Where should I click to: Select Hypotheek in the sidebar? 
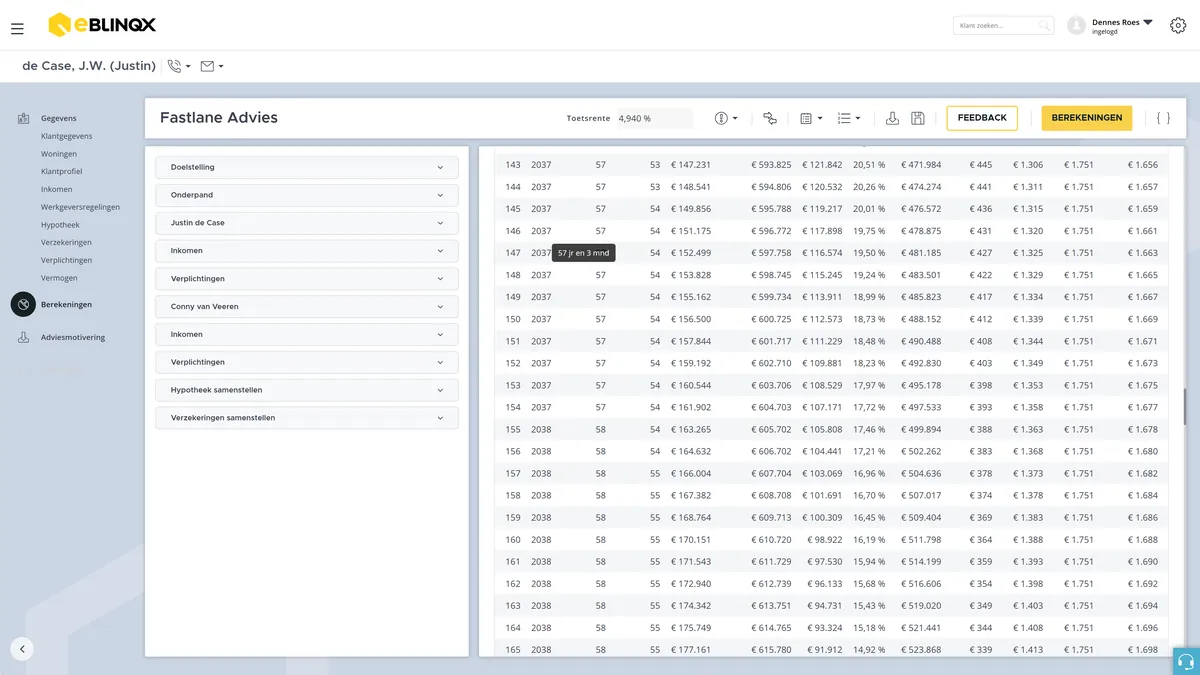pos(60,225)
